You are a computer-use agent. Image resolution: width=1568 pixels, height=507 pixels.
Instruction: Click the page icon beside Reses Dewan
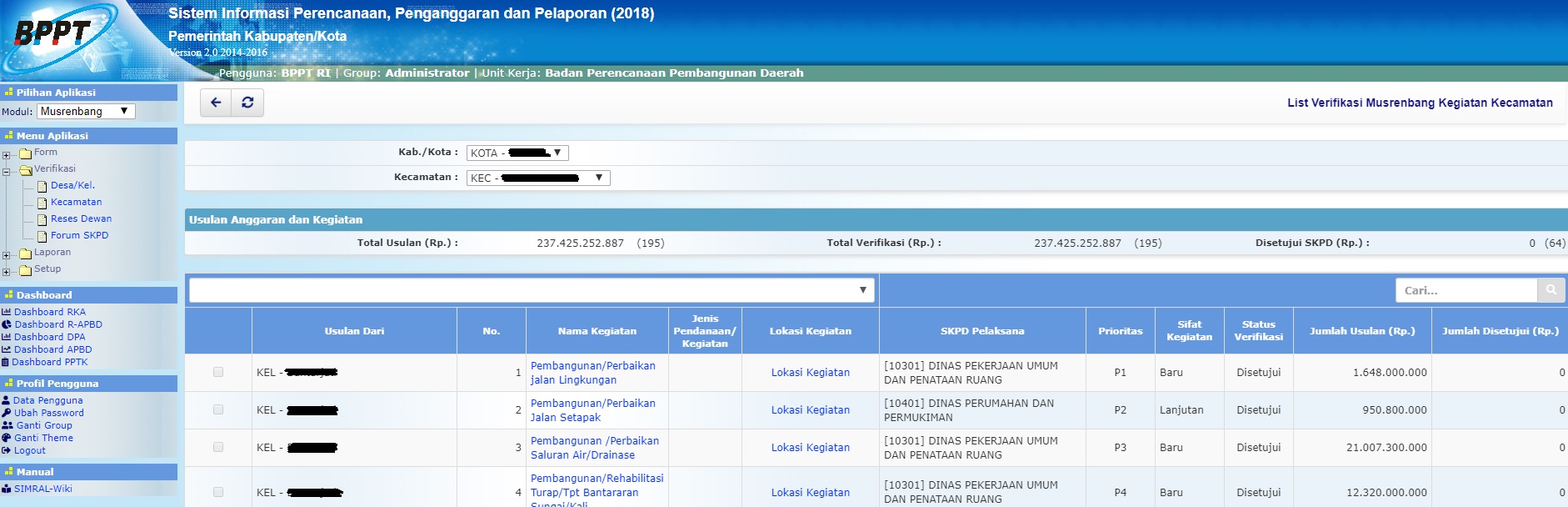(x=42, y=220)
